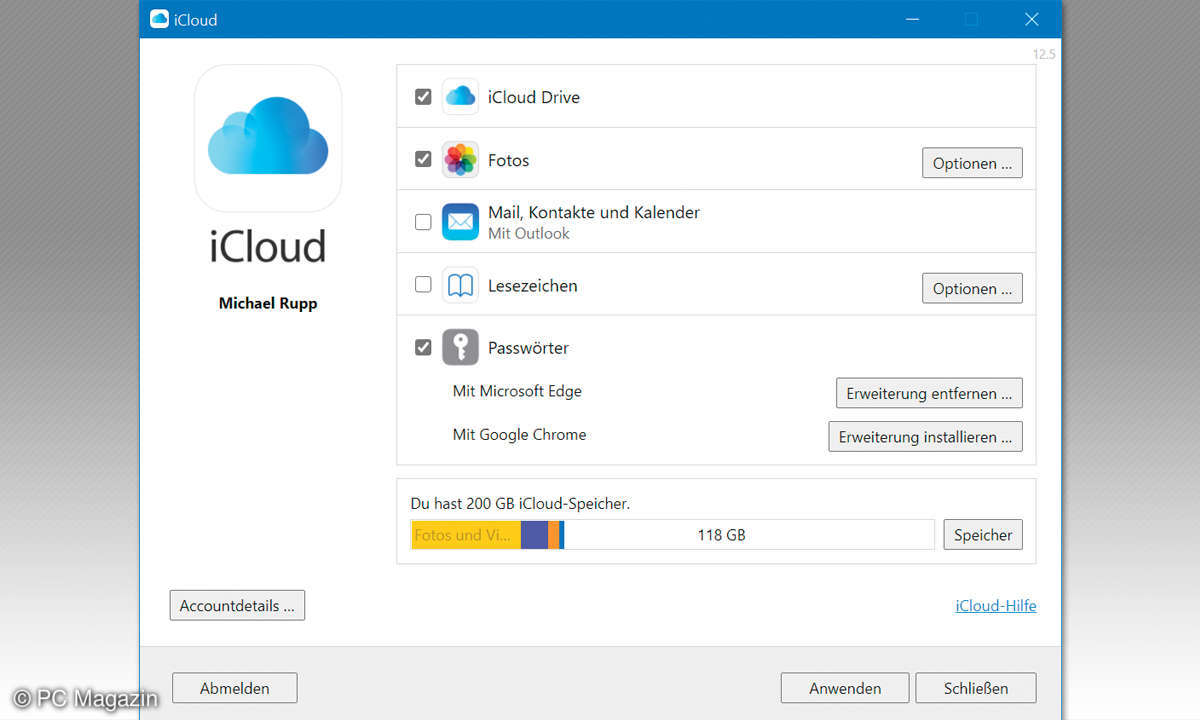
Task: Enable Mail, Kontakte und Kalender checkbox
Action: (423, 222)
